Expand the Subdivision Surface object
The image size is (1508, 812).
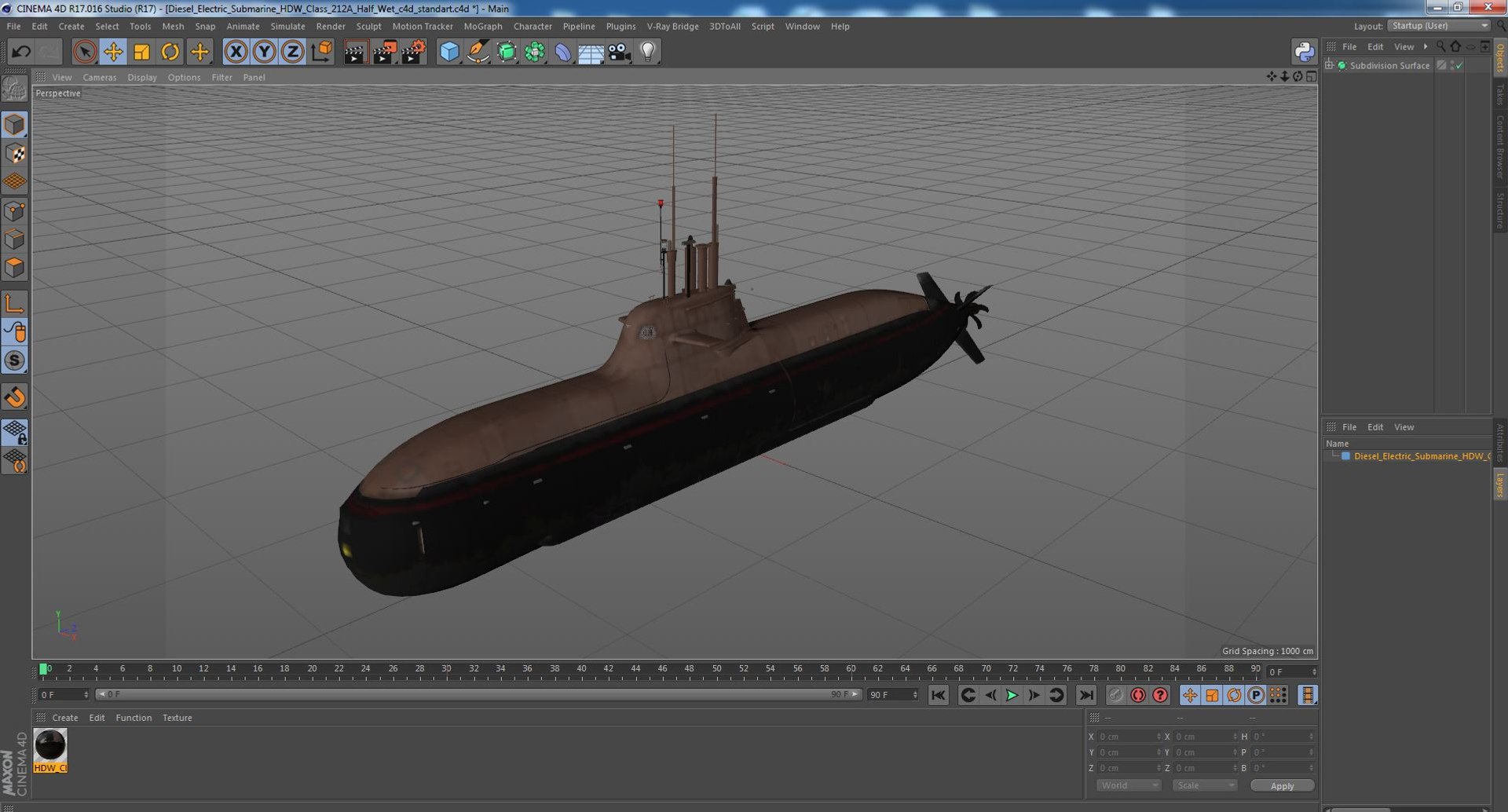pyautogui.click(x=1329, y=65)
